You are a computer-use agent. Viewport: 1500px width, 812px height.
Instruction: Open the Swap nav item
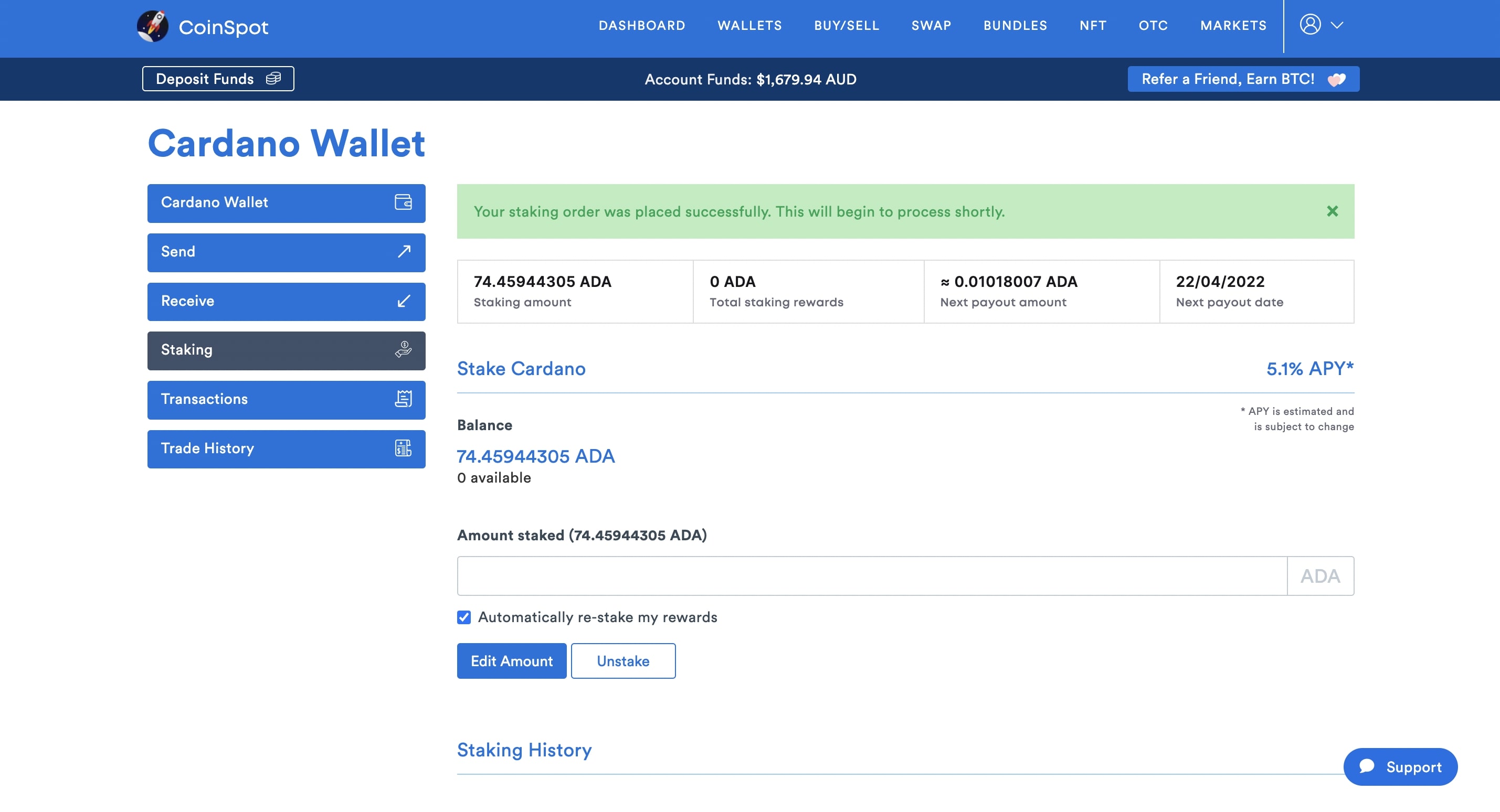pos(931,26)
